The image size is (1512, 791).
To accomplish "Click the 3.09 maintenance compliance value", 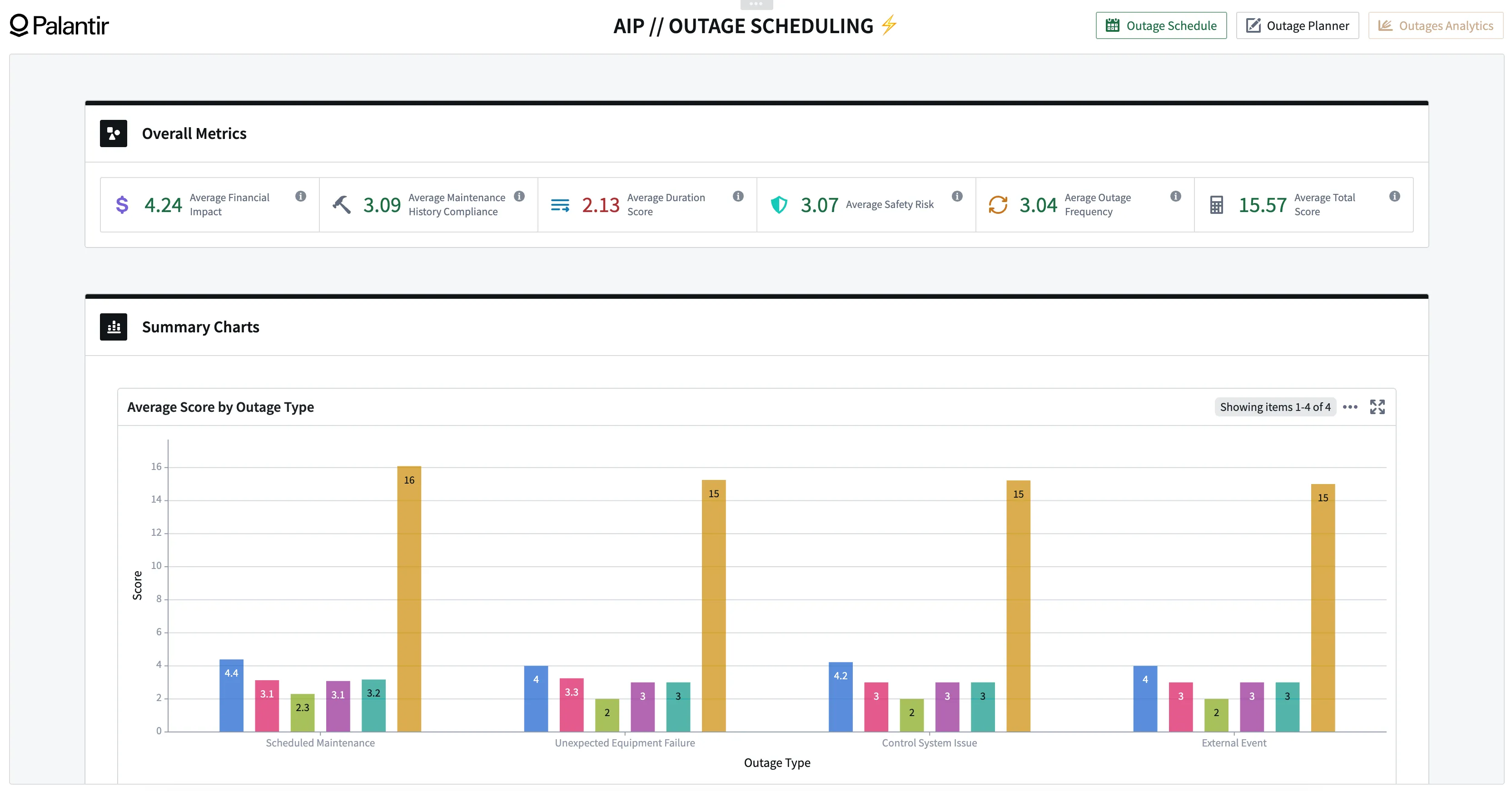I will (x=382, y=205).
